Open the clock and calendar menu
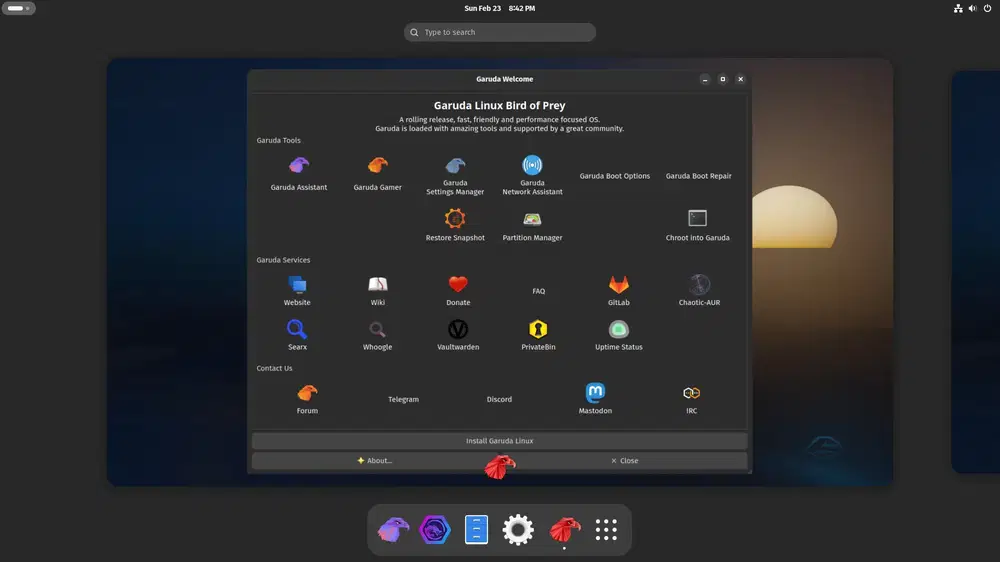 coord(499,8)
